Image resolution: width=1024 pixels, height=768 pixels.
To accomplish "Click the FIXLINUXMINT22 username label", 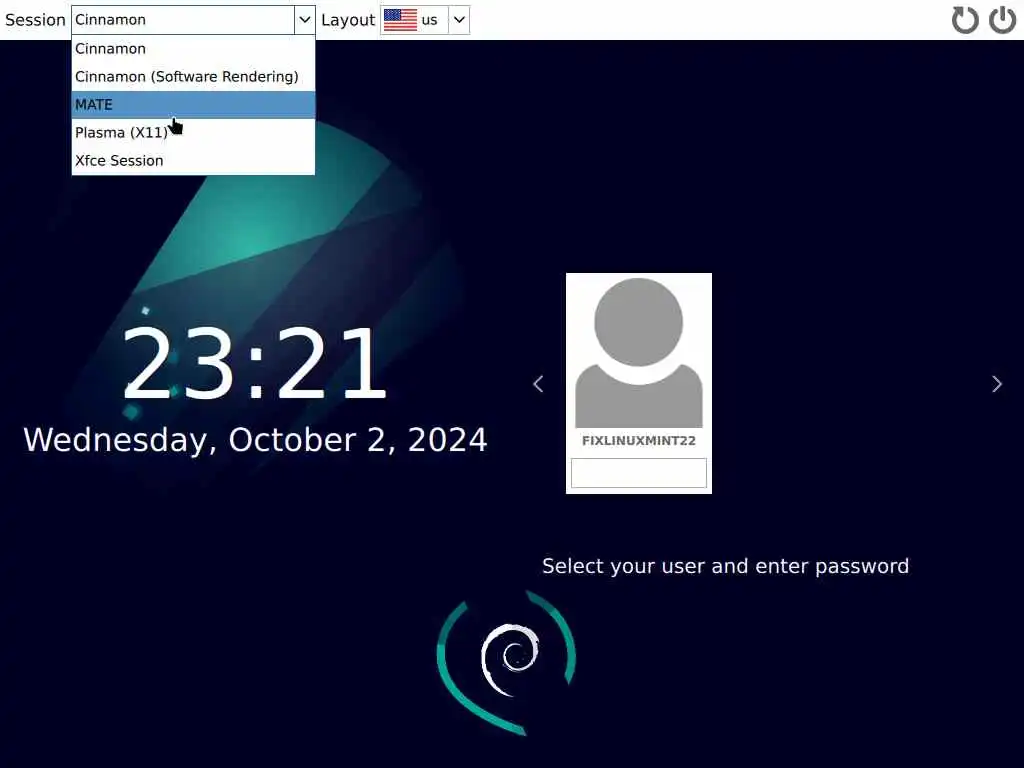I will coord(639,441).
